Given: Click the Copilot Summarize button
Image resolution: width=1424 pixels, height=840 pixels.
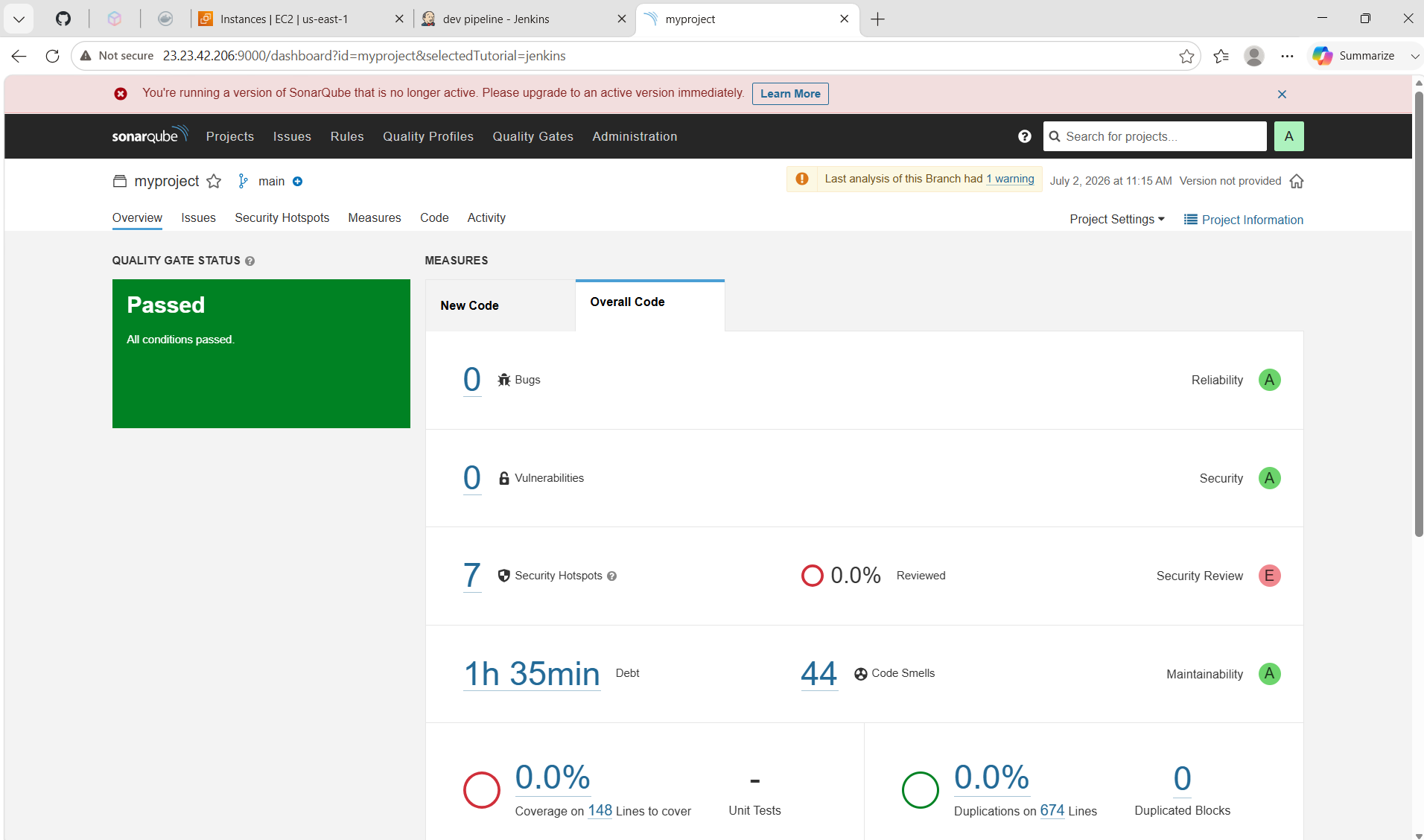Looking at the screenshot, I should tap(1354, 56).
